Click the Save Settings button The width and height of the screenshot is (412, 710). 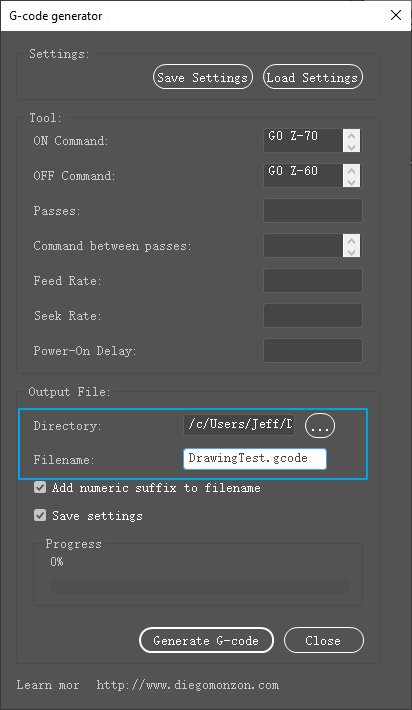click(x=202, y=77)
